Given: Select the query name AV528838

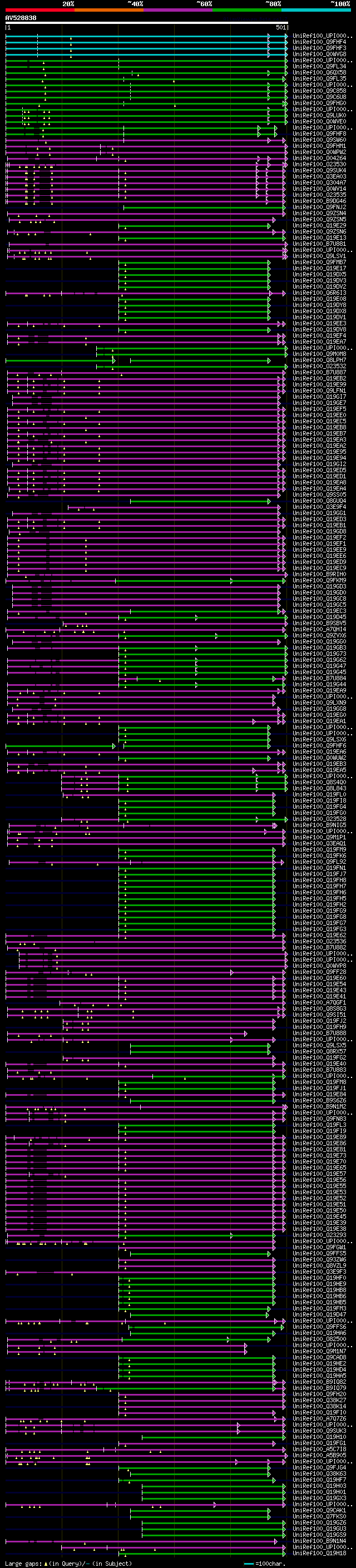Looking at the screenshot, I should [21, 18].
